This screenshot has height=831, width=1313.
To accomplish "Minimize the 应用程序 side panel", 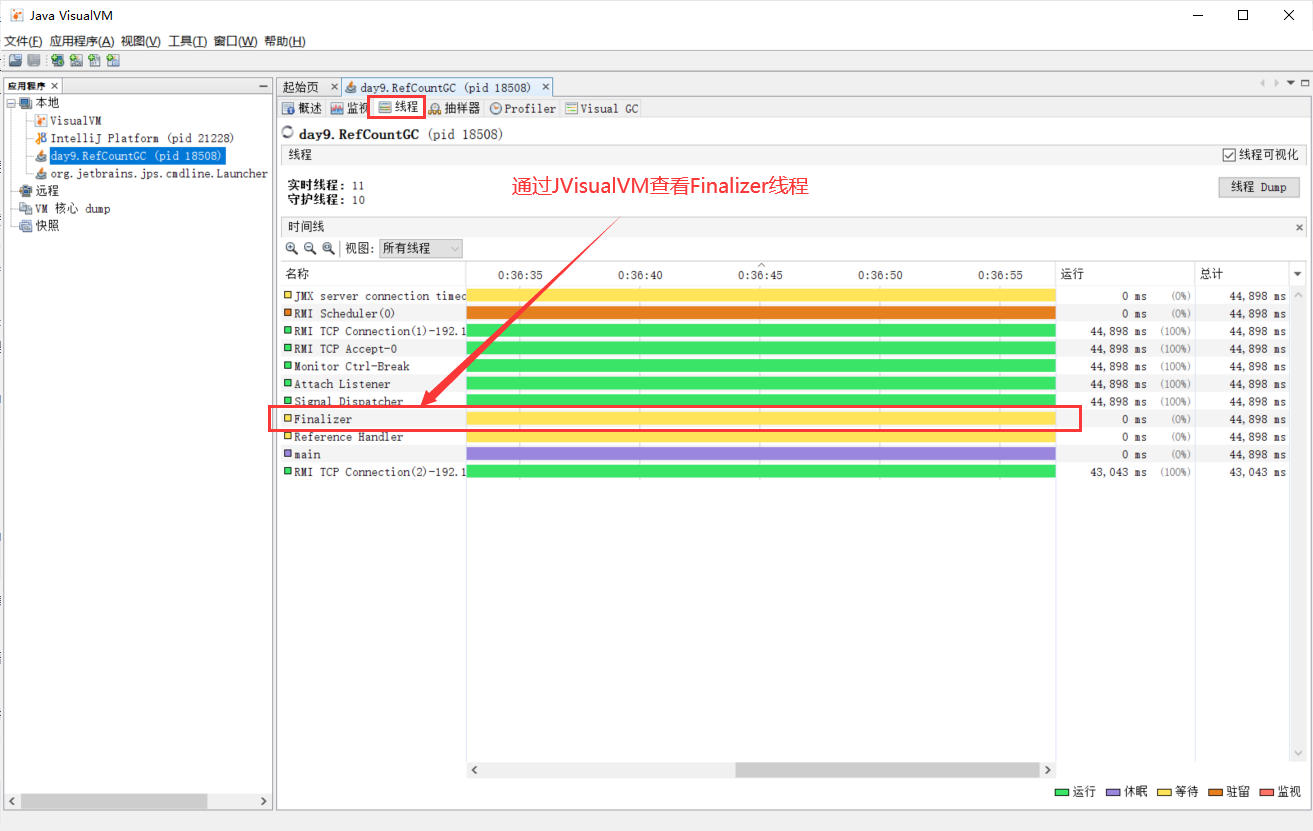I will tap(263, 87).
